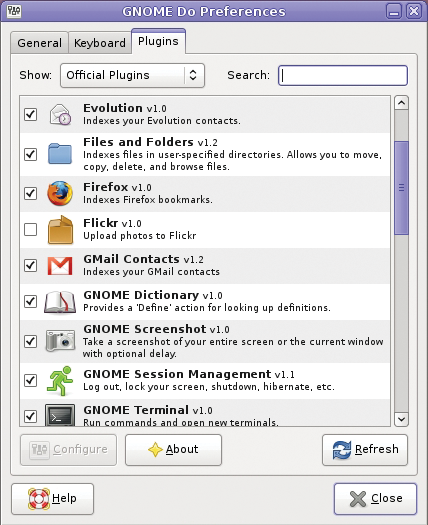
Task: Click the GMail Contacts envelope icon
Action: coord(60,266)
